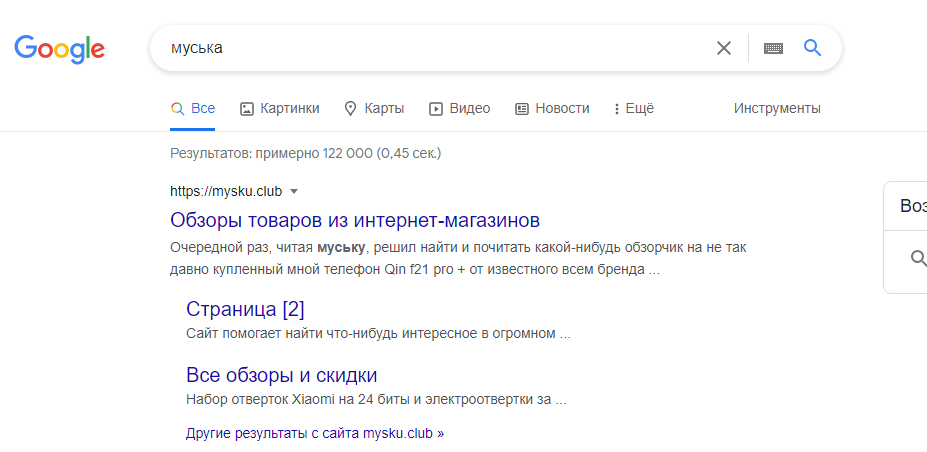927x452 pixels.
Task: Open the Страница [2] sitelink
Action: click(x=245, y=308)
